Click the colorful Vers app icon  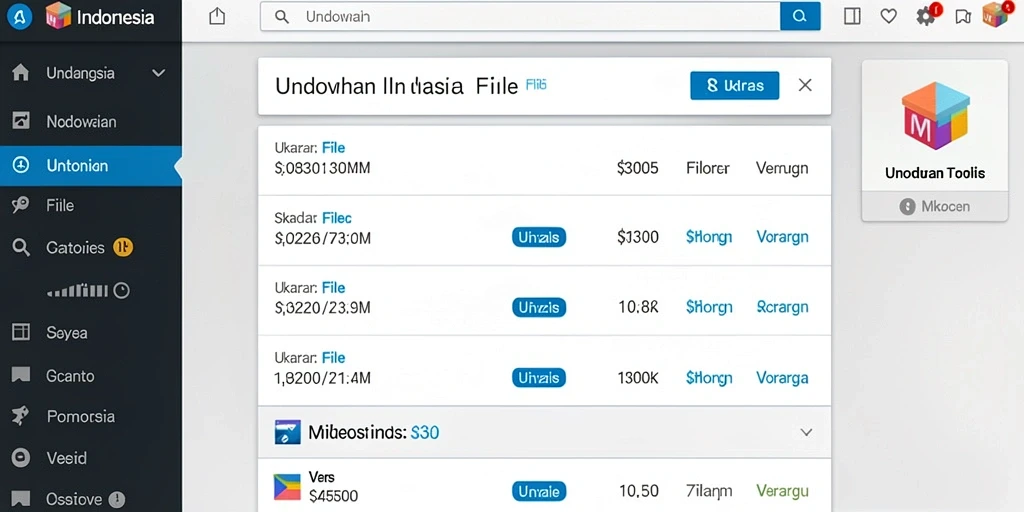click(x=287, y=487)
